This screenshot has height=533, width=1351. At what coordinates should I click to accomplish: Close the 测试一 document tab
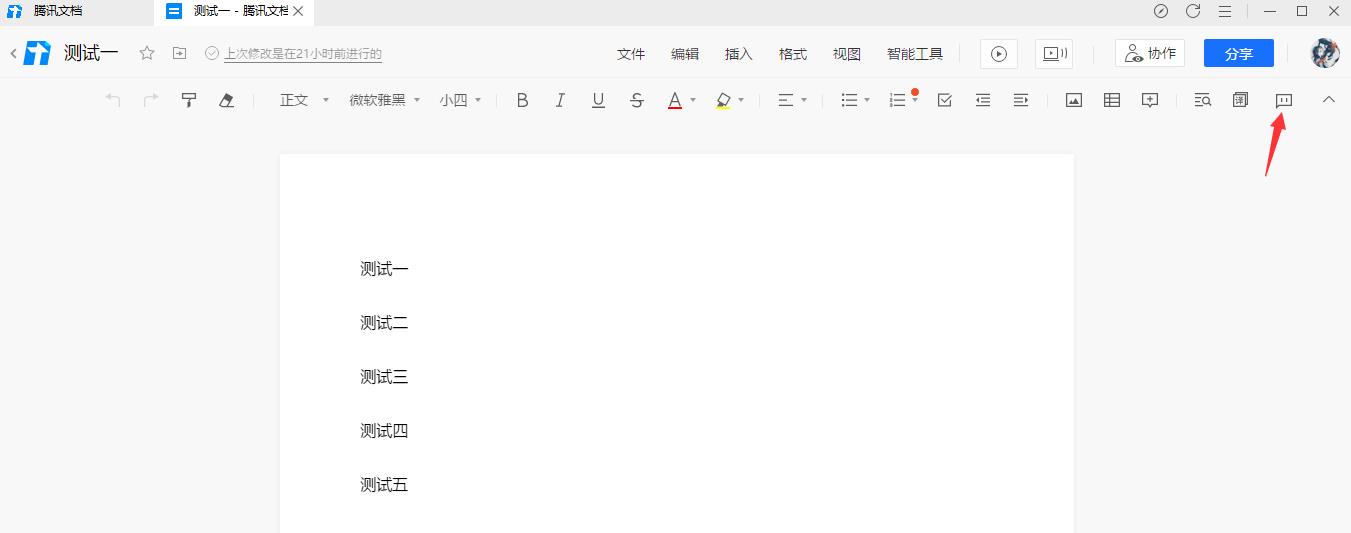297,11
